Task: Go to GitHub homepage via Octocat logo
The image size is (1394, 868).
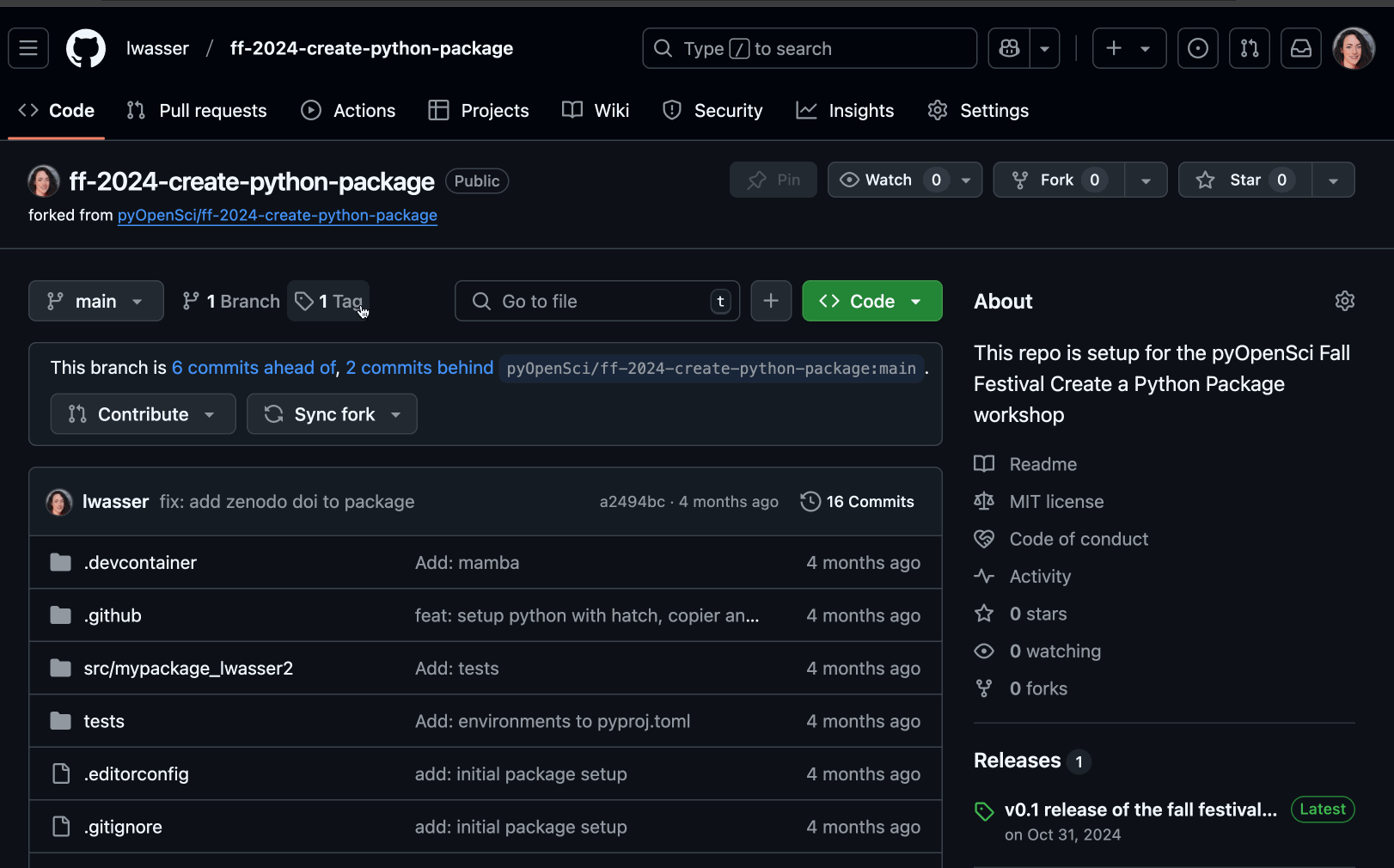Action: coord(86,48)
